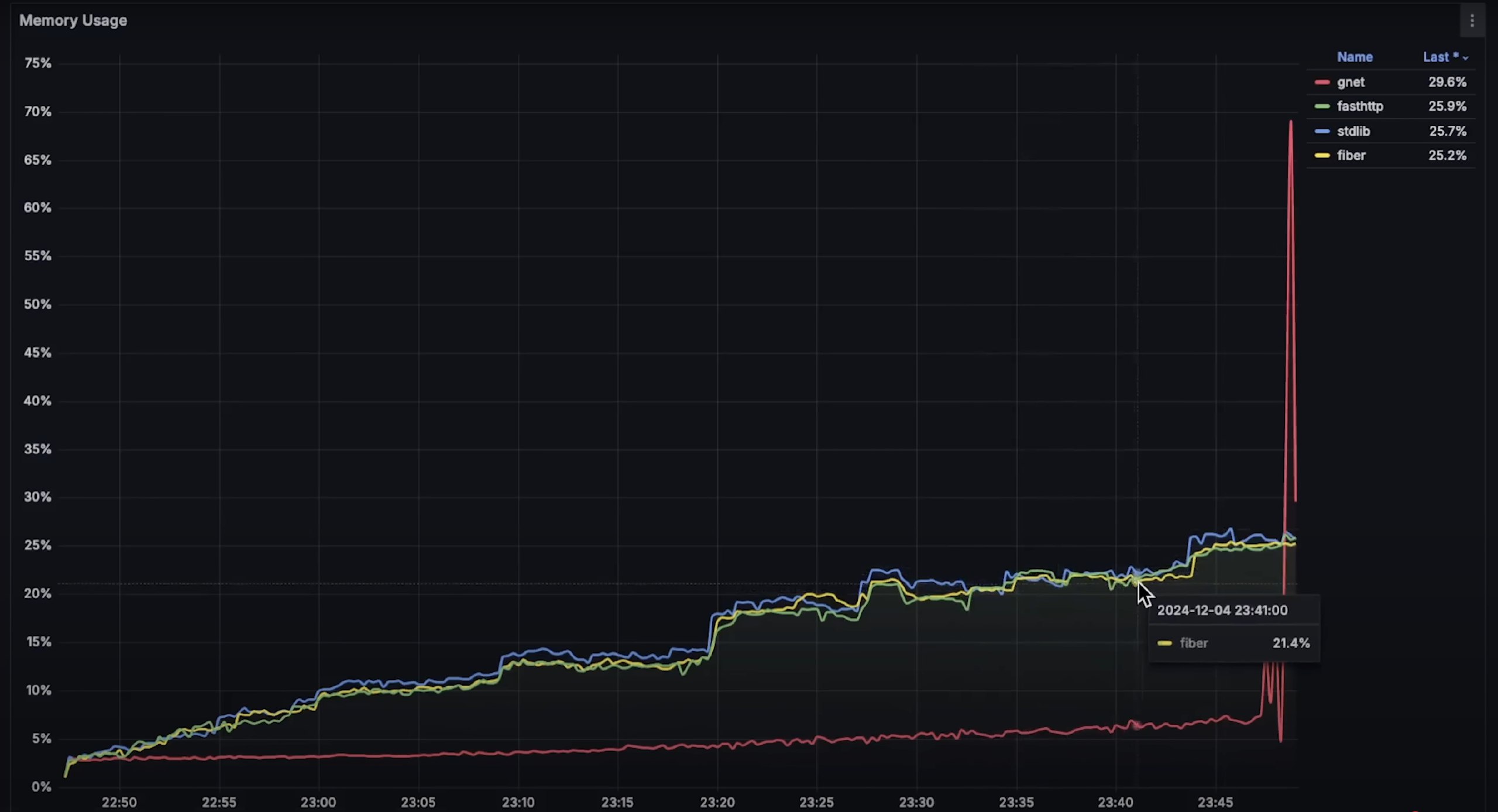Viewport: 1498px width, 812px height.
Task: Click the fiber yellow series color icon
Action: tap(1322, 156)
